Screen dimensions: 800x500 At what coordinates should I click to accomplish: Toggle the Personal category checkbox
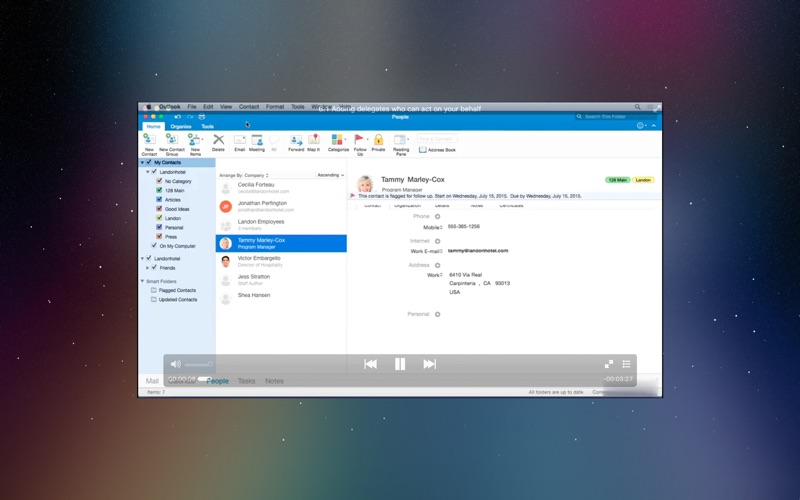click(x=159, y=227)
